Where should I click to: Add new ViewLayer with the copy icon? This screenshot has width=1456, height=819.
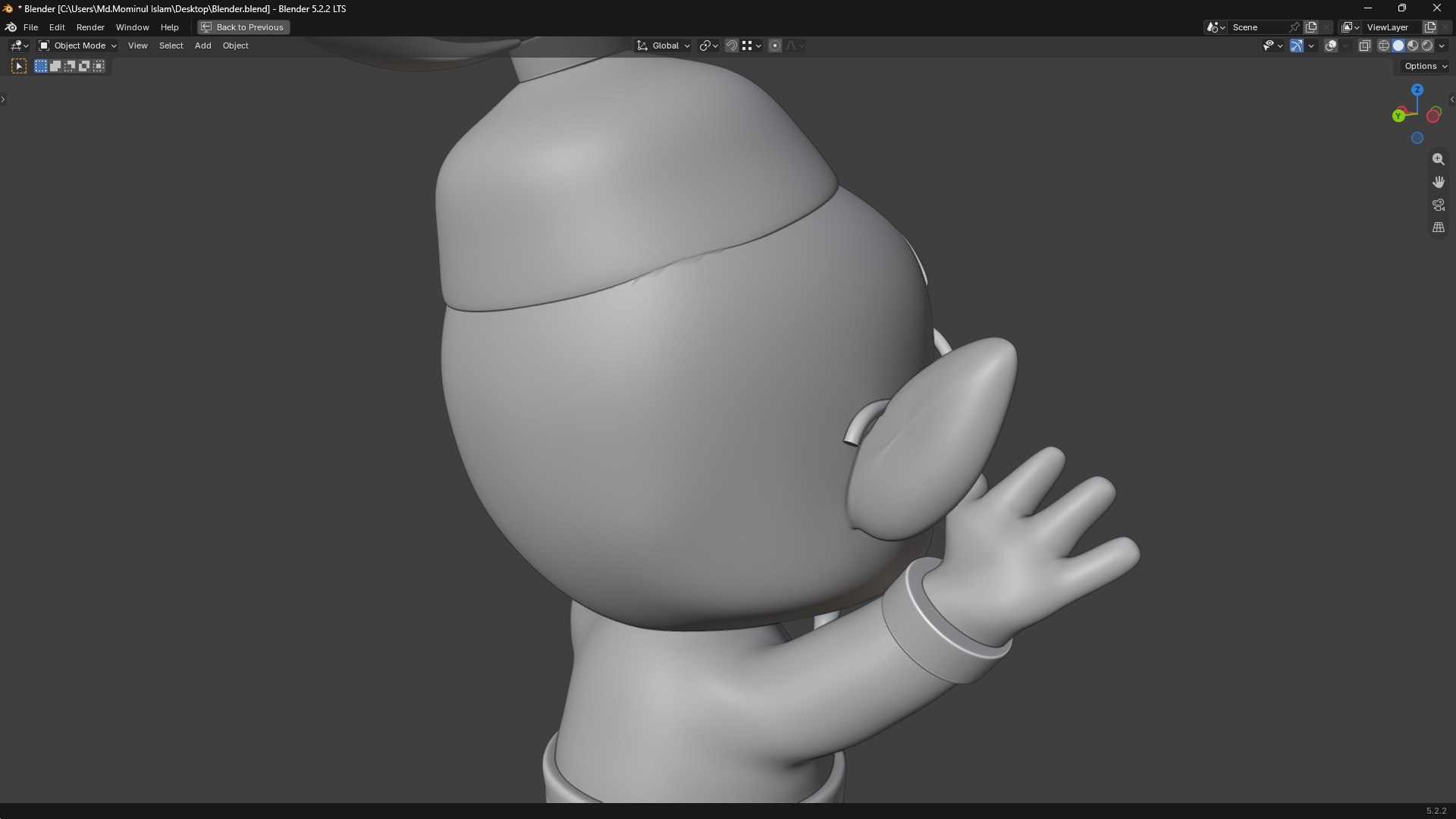(1430, 27)
